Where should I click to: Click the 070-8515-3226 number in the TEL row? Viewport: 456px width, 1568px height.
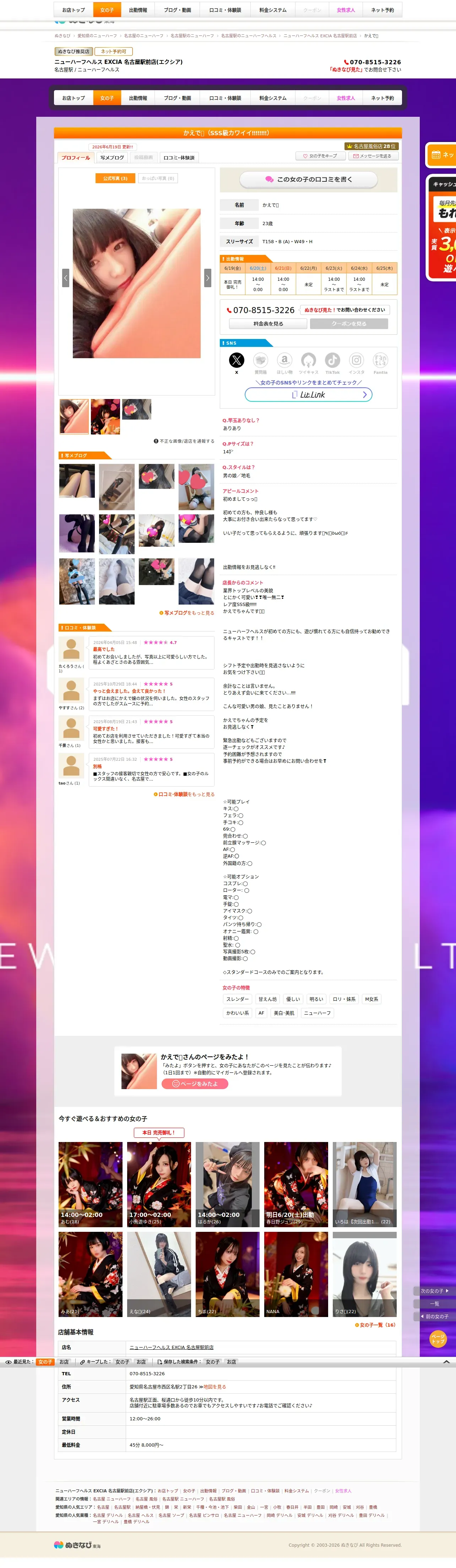click(x=147, y=1373)
